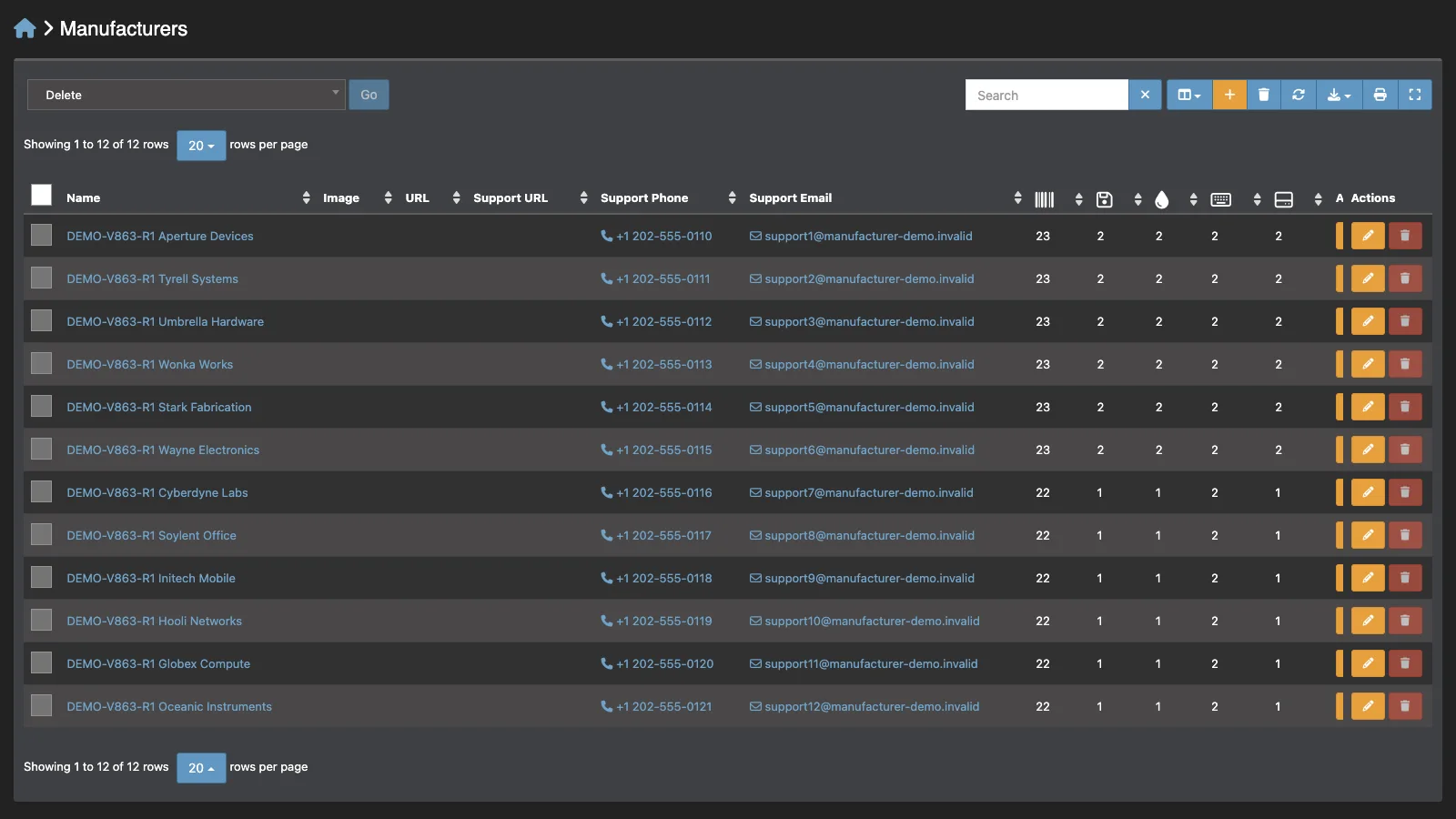Open DEMO-V863-R1 Wayne Electronics link

[x=163, y=450]
